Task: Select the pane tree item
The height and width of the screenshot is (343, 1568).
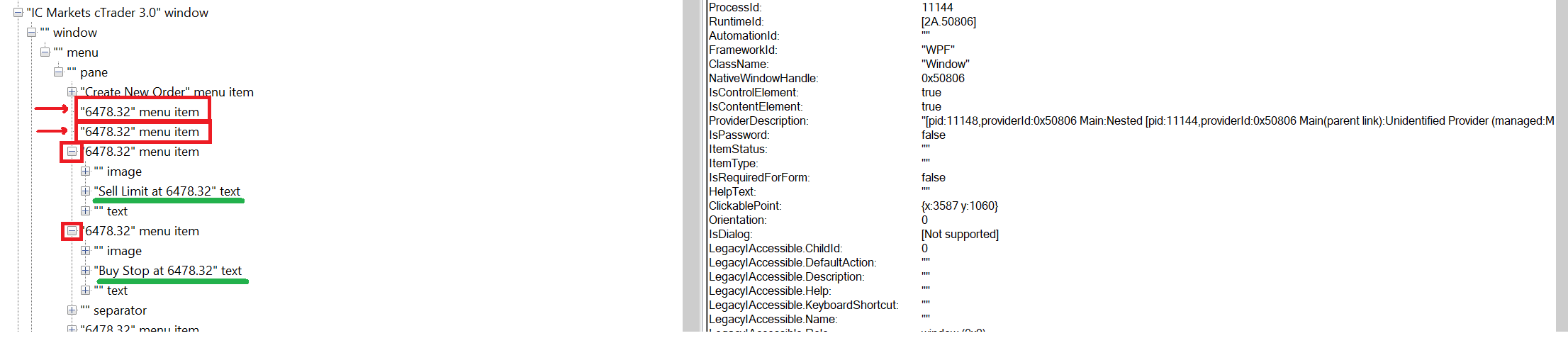Action: [87, 72]
